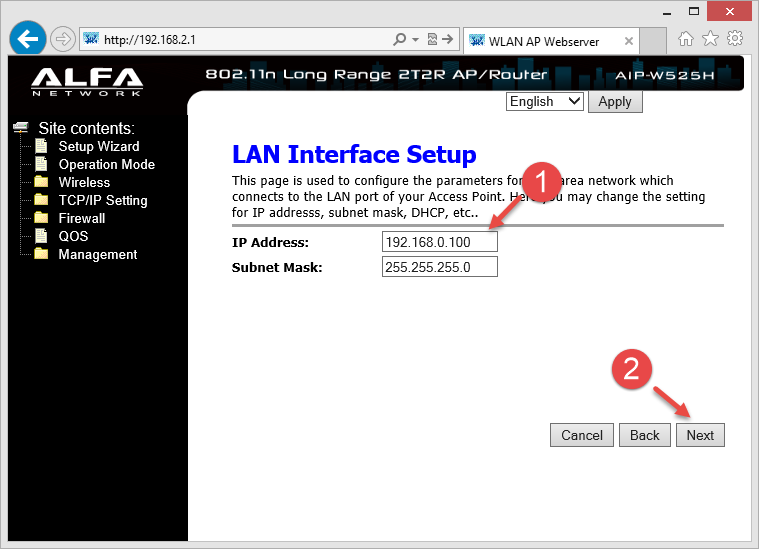The width and height of the screenshot is (759, 549).
Task: Click the Next button
Action: [x=700, y=435]
